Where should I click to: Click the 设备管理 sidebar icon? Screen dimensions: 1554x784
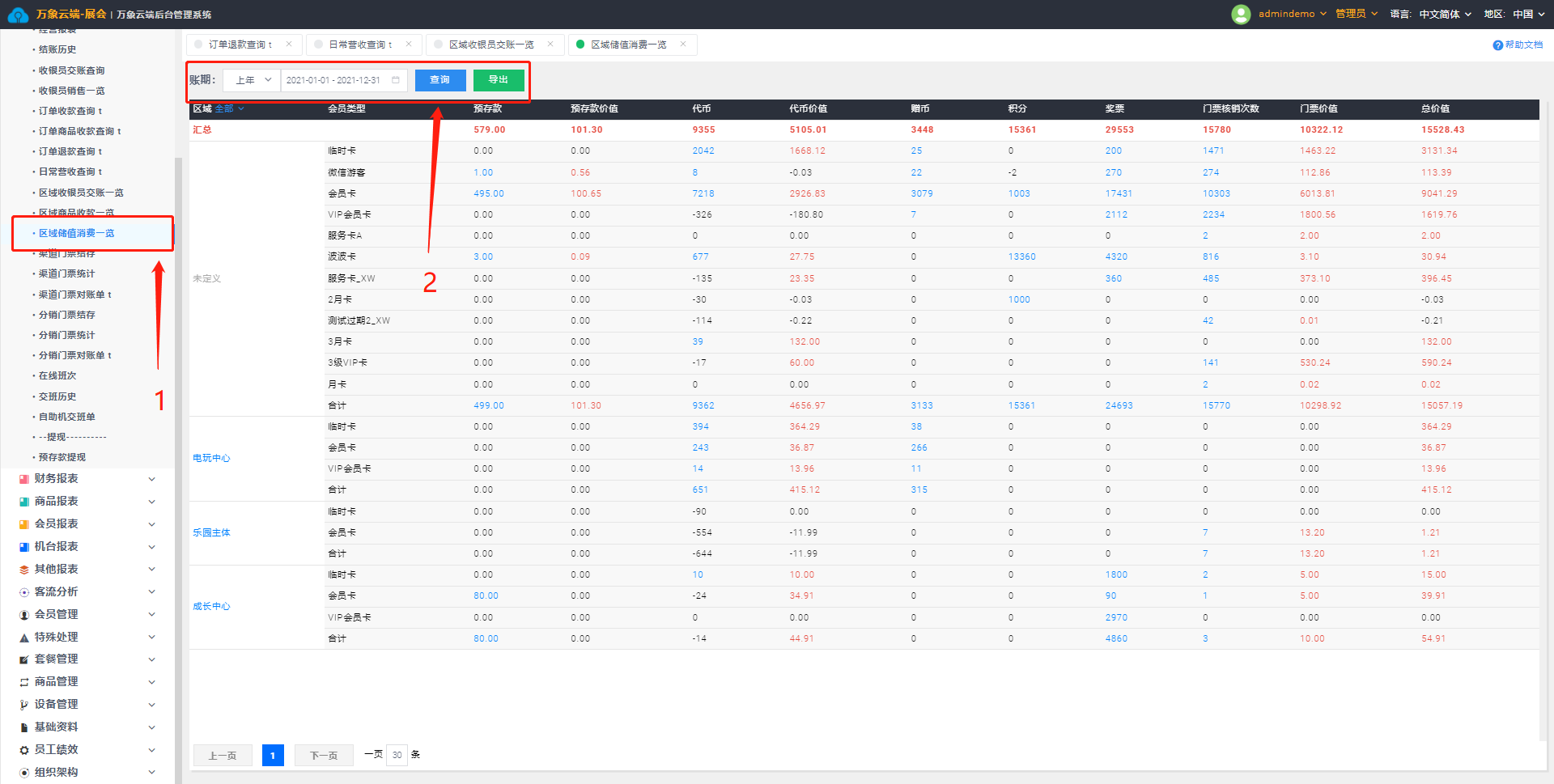[x=24, y=705]
